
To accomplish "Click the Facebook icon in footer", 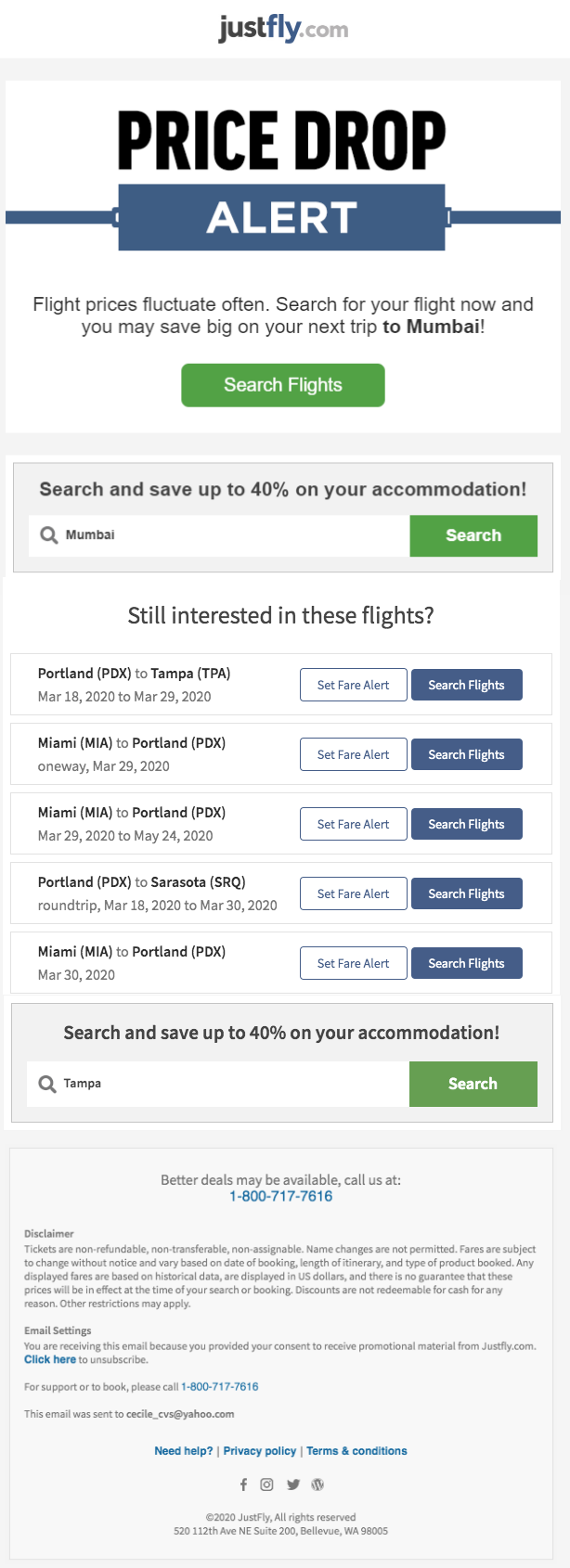I will click(x=243, y=1484).
